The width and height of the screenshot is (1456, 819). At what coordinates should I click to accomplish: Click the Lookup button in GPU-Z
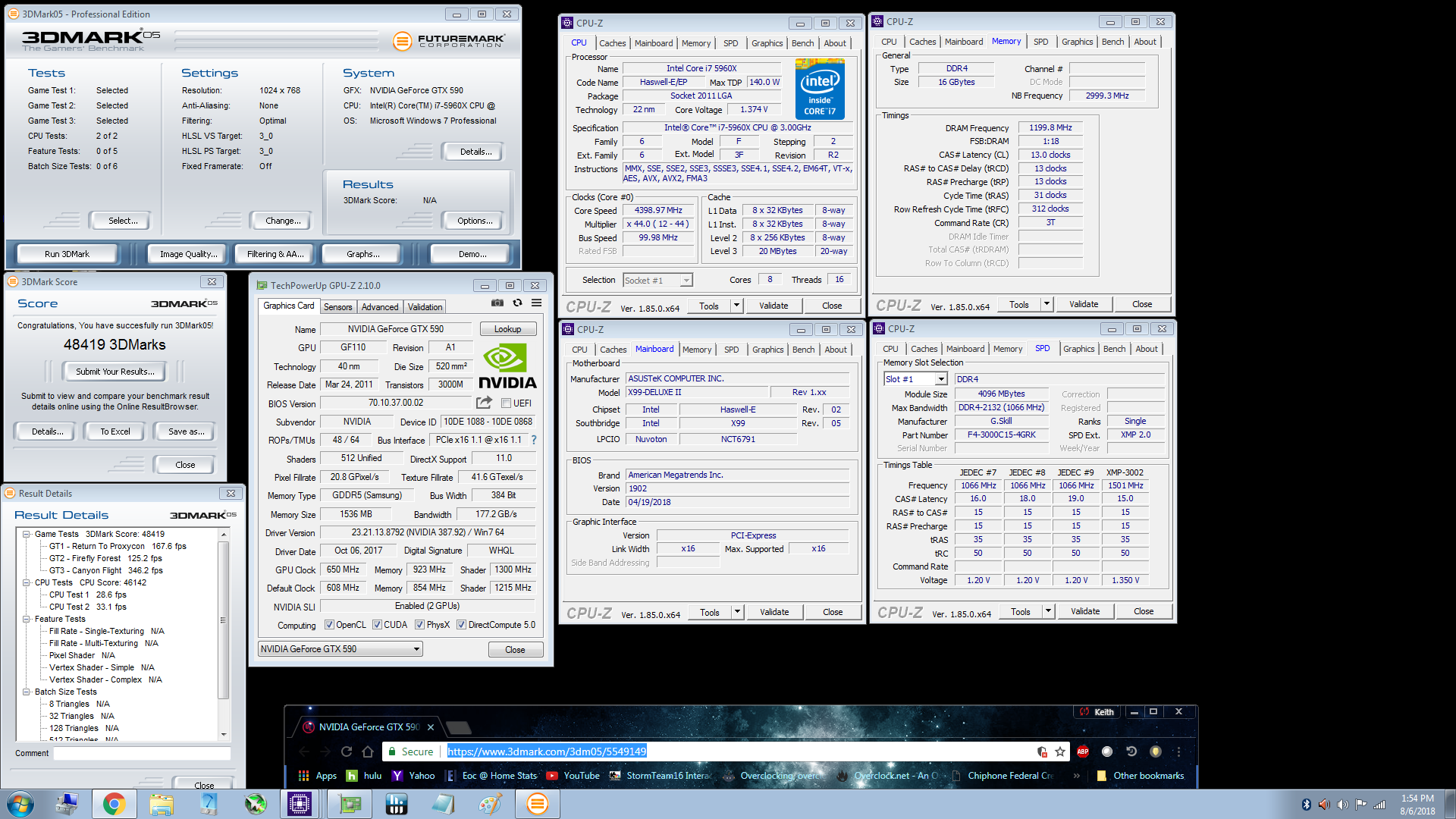tap(507, 329)
